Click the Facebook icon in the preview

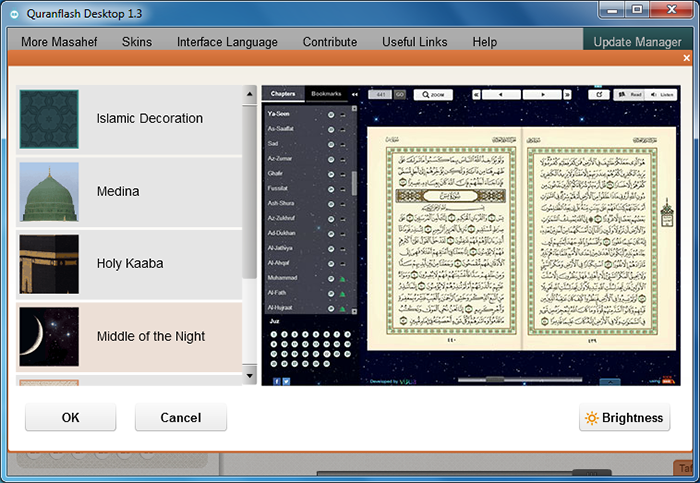pos(276,381)
